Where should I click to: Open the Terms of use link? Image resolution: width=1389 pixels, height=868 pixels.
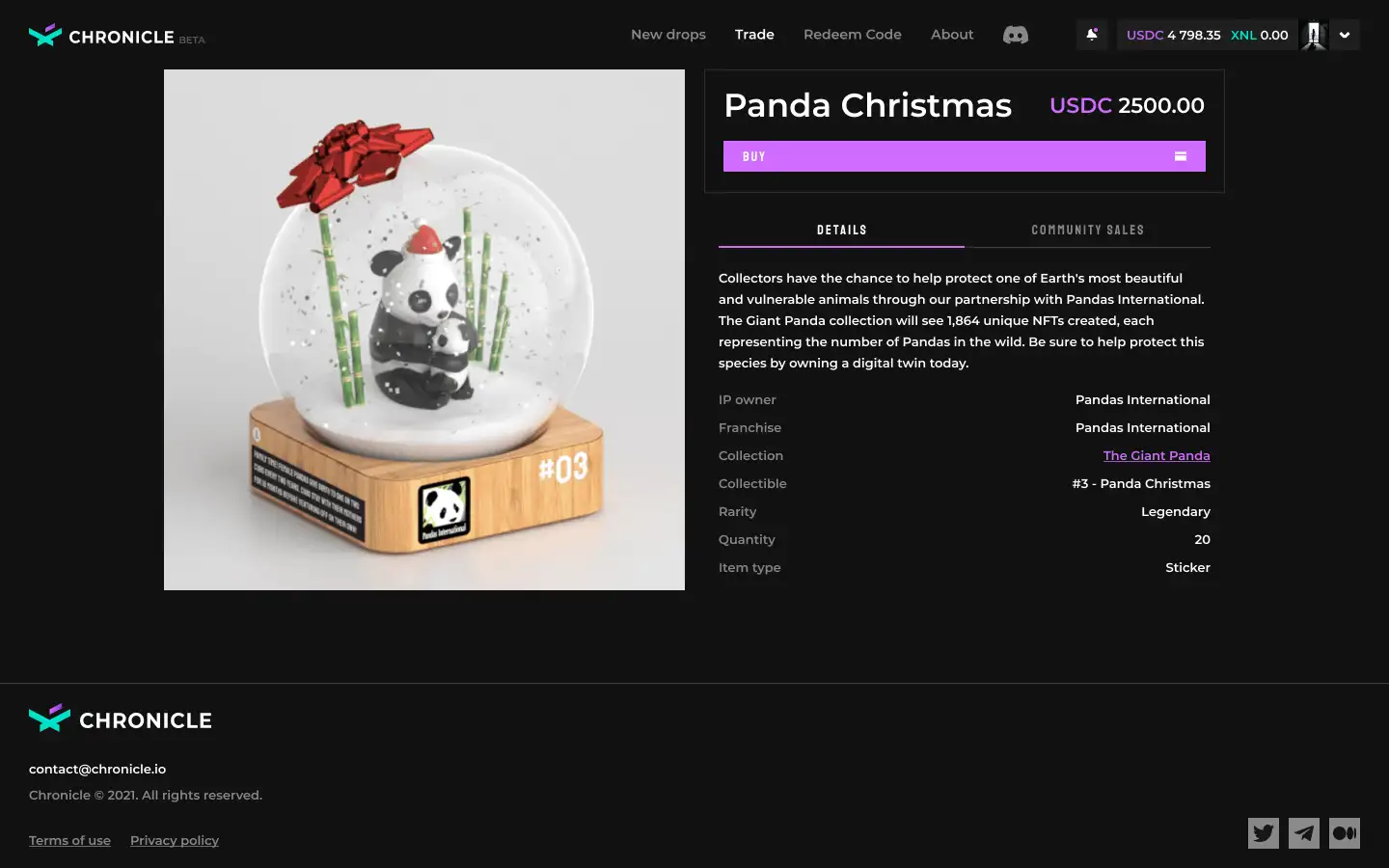[69, 840]
